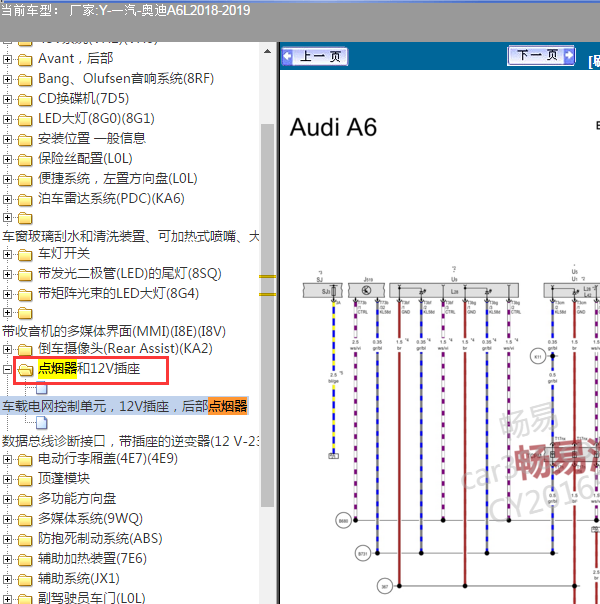
Task: Expand 顶蓬模块 node
Action: [x=7, y=480]
